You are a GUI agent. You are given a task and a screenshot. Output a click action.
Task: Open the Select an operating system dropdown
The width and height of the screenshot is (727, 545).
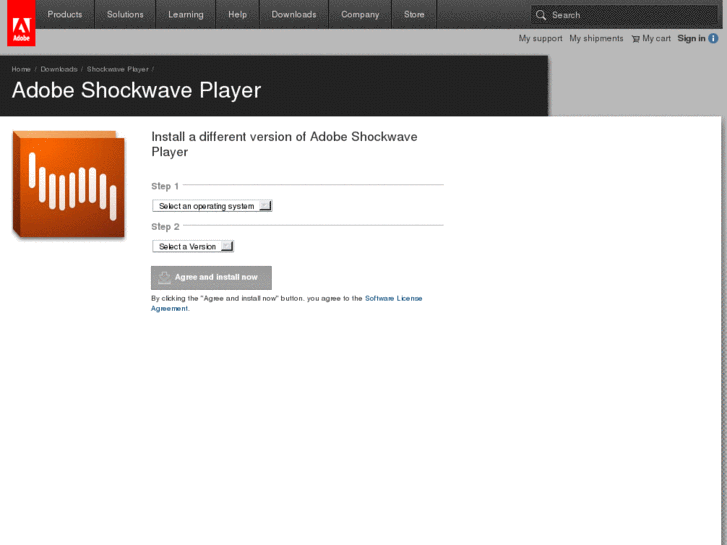(x=212, y=206)
